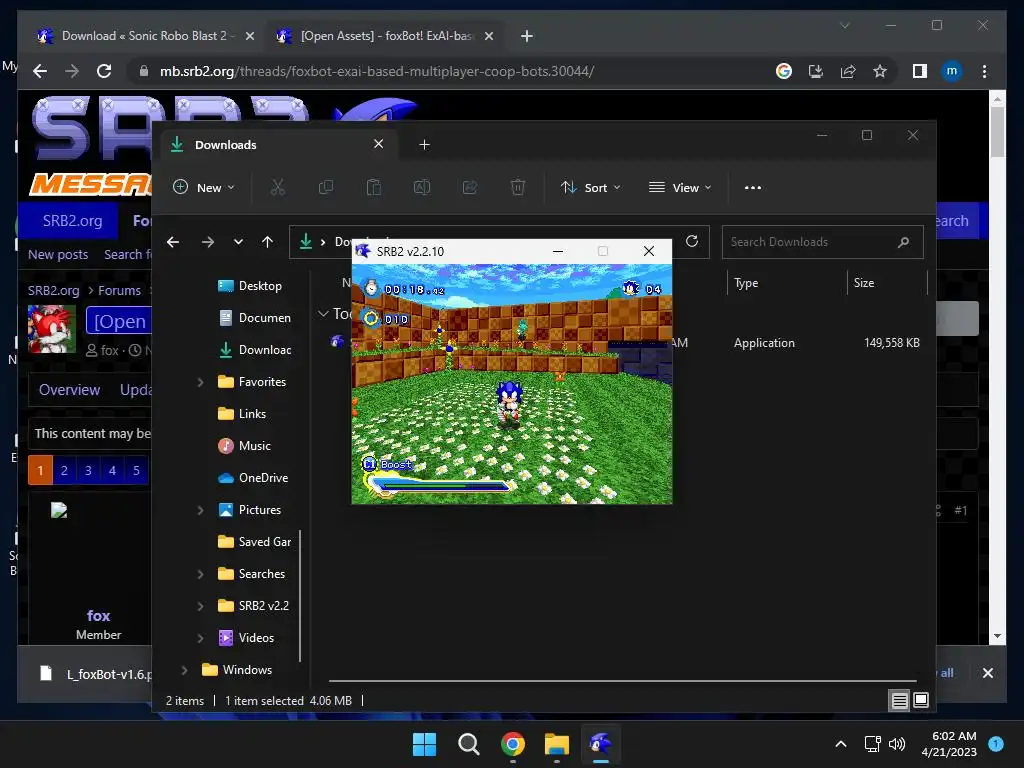Go back in File Explorer
The image size is (1024, 768).
coord(173,242)
